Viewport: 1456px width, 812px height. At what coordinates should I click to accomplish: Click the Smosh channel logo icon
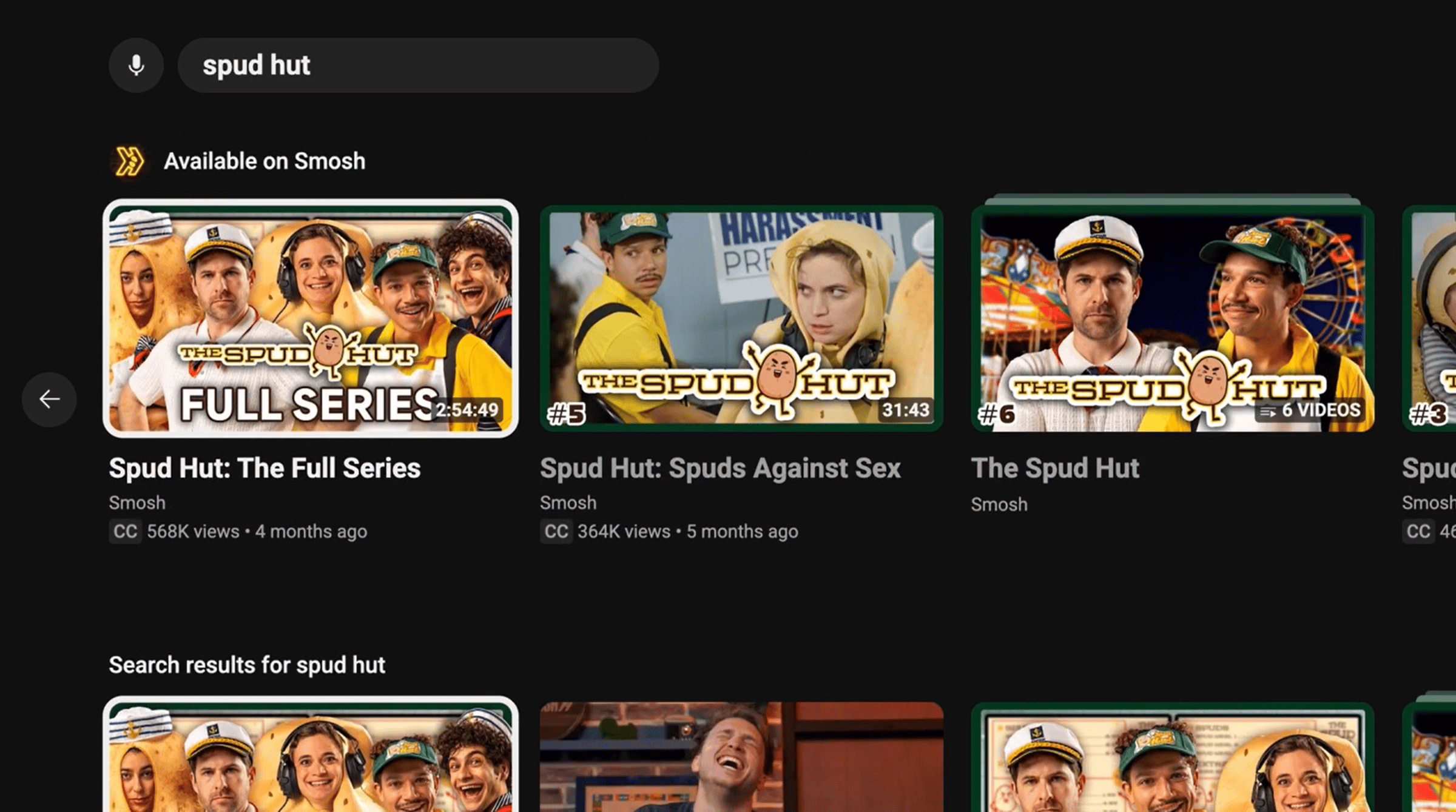(129, 161)
